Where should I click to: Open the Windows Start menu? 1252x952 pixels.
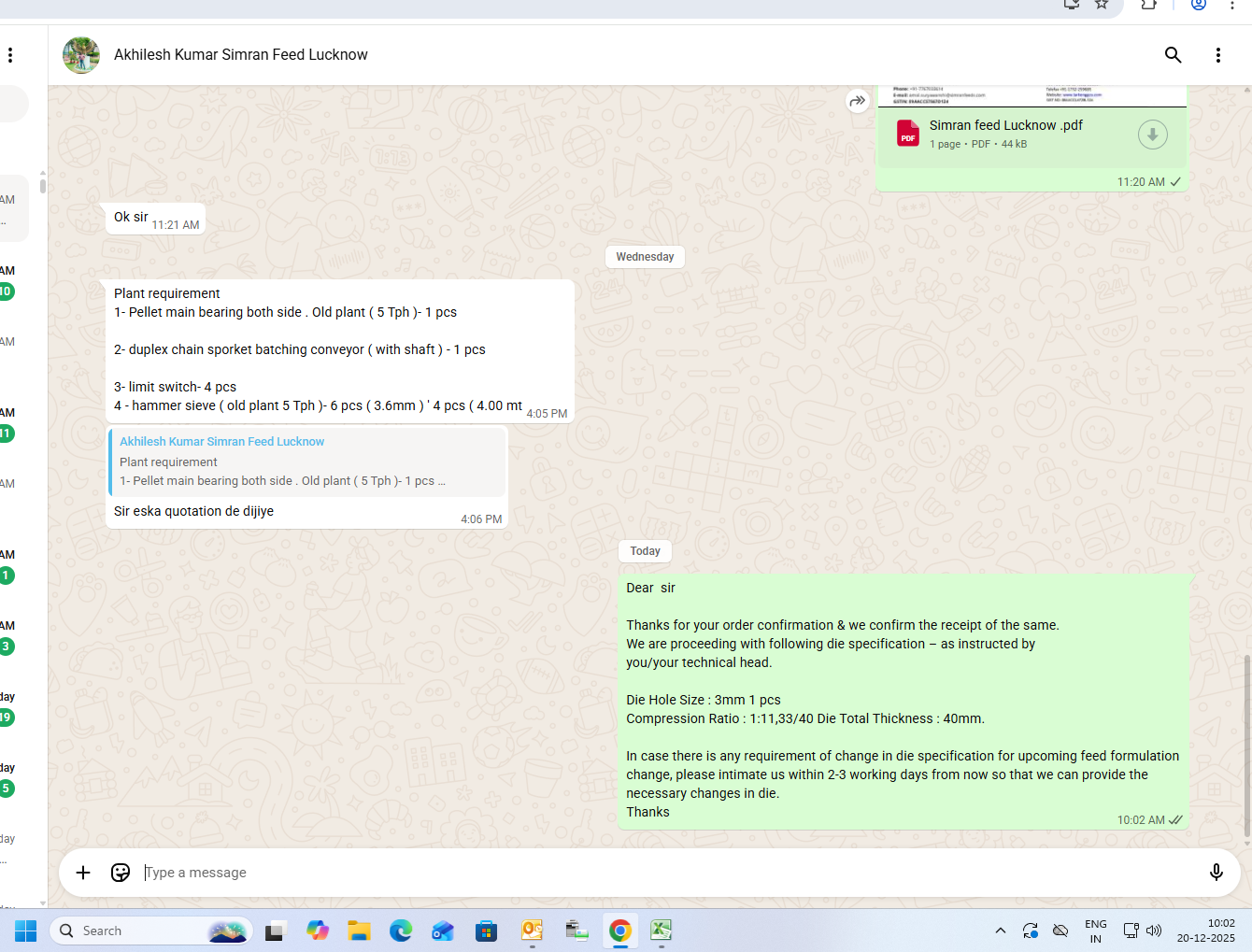pos(25,931)
